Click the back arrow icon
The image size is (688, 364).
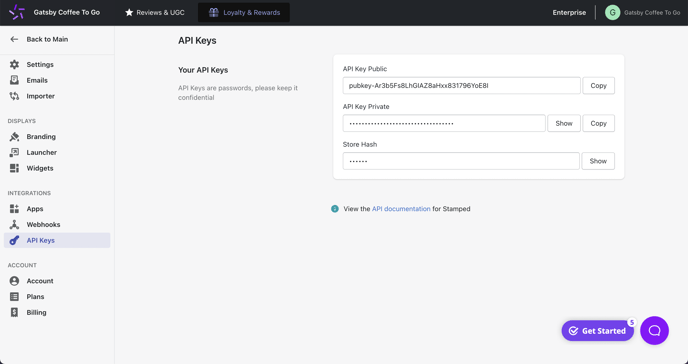[x=14, y=39]
